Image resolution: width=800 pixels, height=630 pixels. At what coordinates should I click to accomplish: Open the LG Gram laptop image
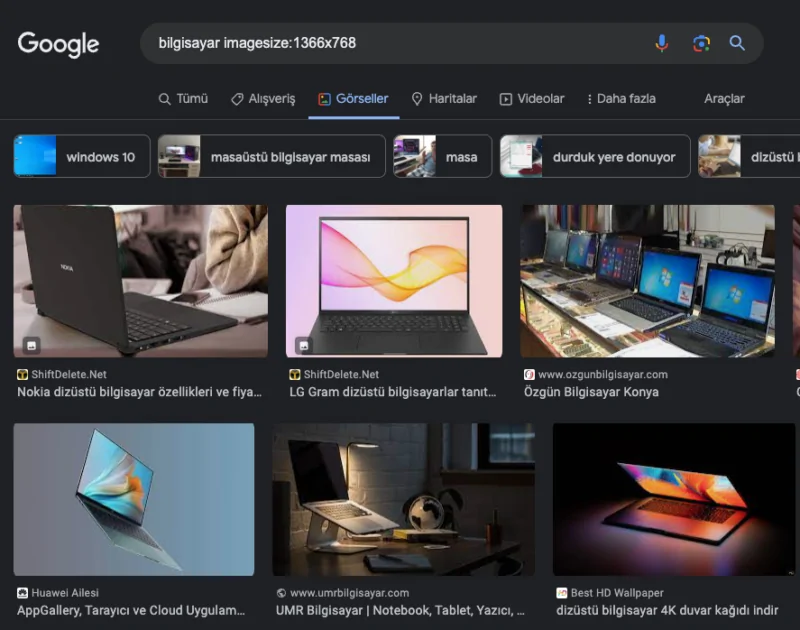394,281
